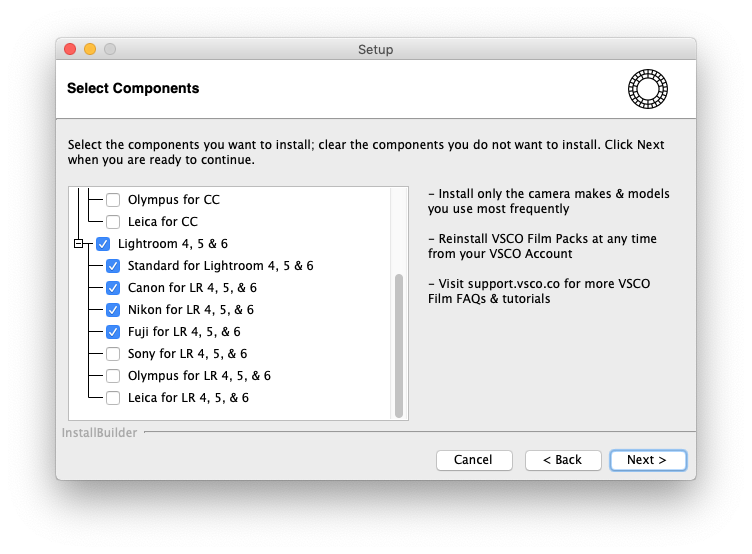Select the Leica for CC tree item label
This screenshot has height=554, width=752.
coord(162,222)
